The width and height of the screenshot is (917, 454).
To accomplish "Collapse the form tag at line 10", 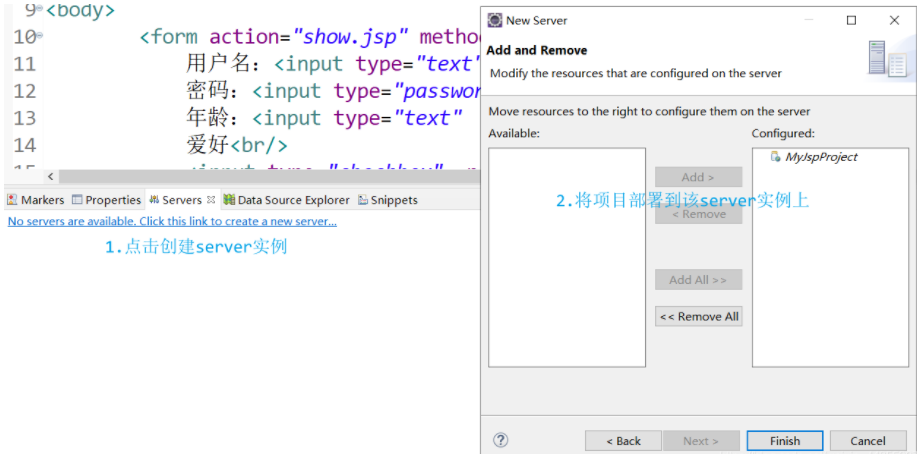I will click(x=39, y=37).
